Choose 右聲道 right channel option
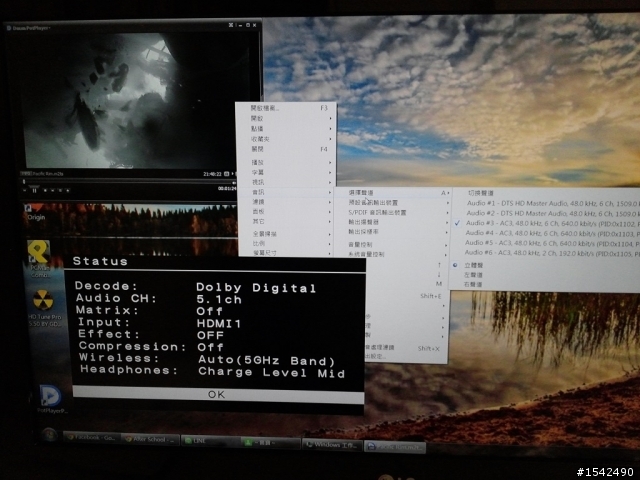Image resolution: width=640 pixels, height=480 pixels. tap(546, 284)
